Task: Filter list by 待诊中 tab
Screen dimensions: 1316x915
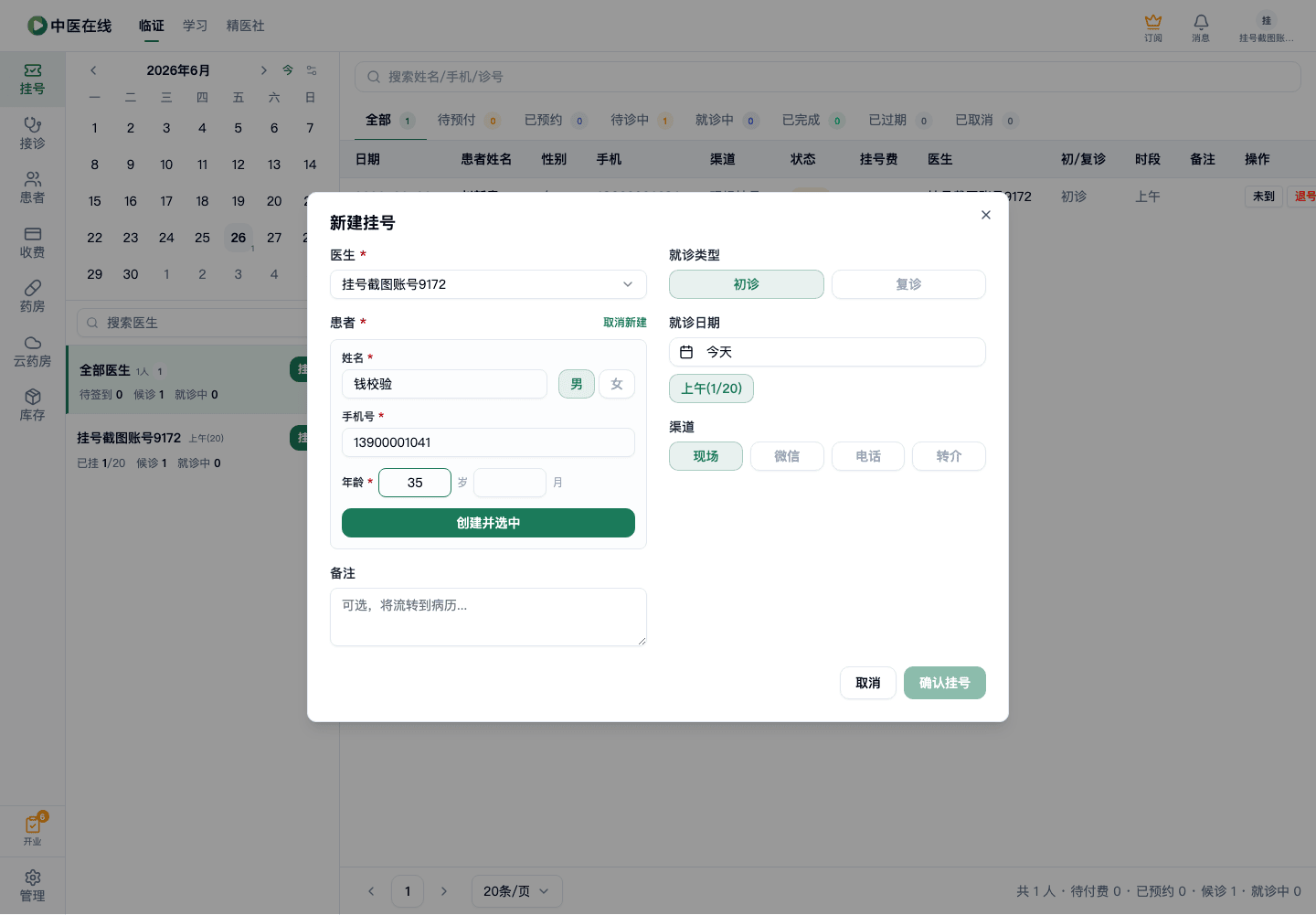Action: click(x=641, y=121)
